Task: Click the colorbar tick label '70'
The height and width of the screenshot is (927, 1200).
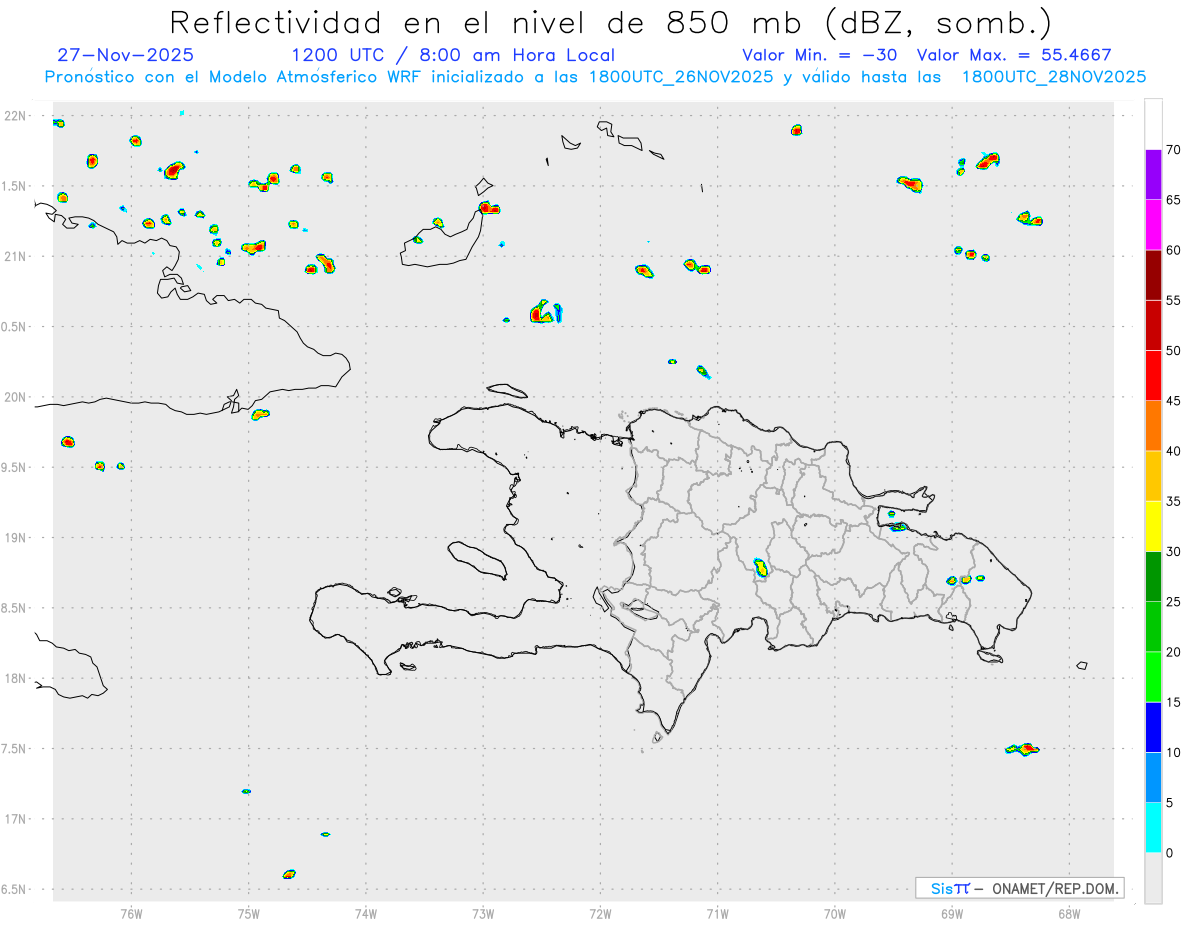Action: click(1173, 150)
